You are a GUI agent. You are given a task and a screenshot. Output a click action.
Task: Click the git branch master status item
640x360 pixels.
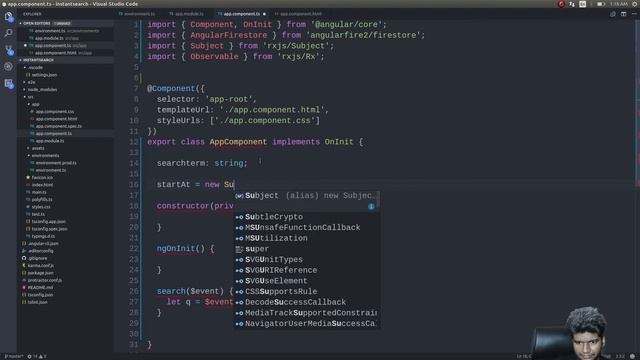pos(13,356)
